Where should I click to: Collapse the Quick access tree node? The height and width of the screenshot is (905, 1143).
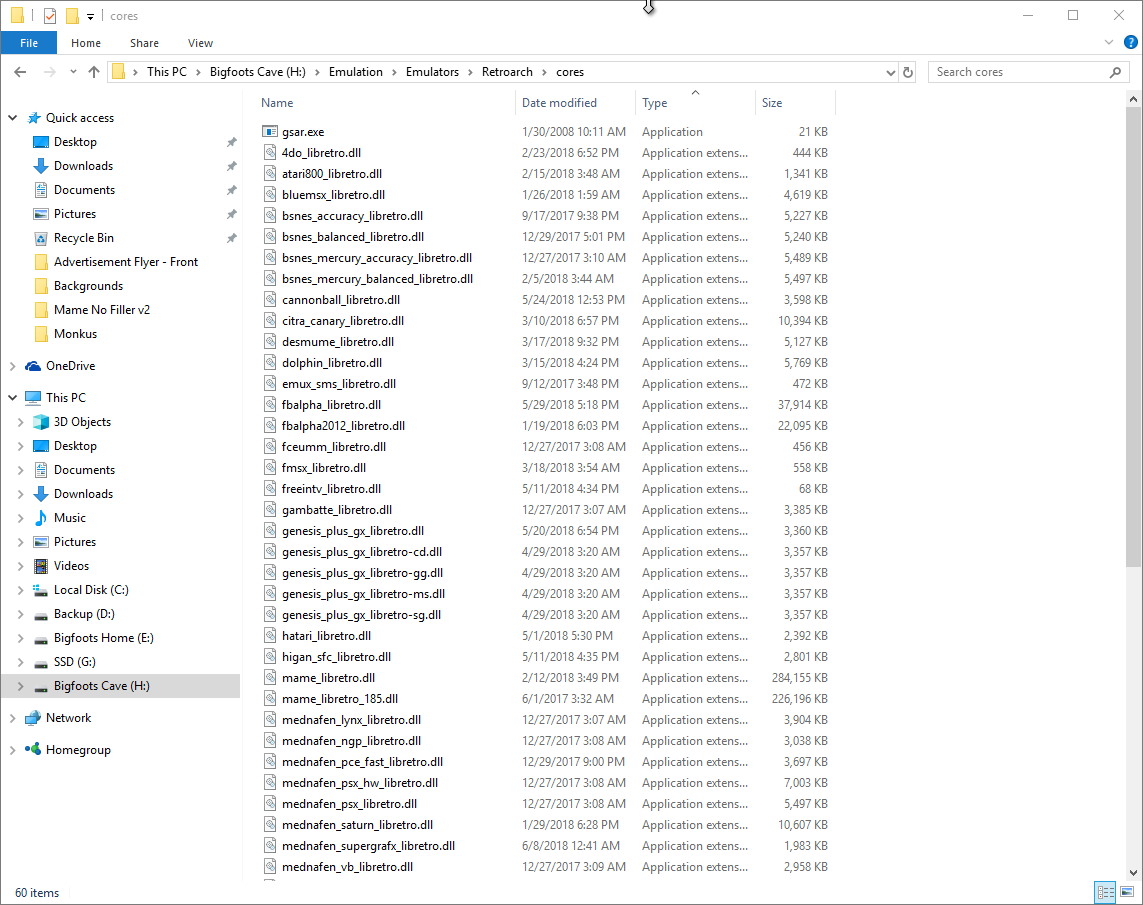(12, 118)
